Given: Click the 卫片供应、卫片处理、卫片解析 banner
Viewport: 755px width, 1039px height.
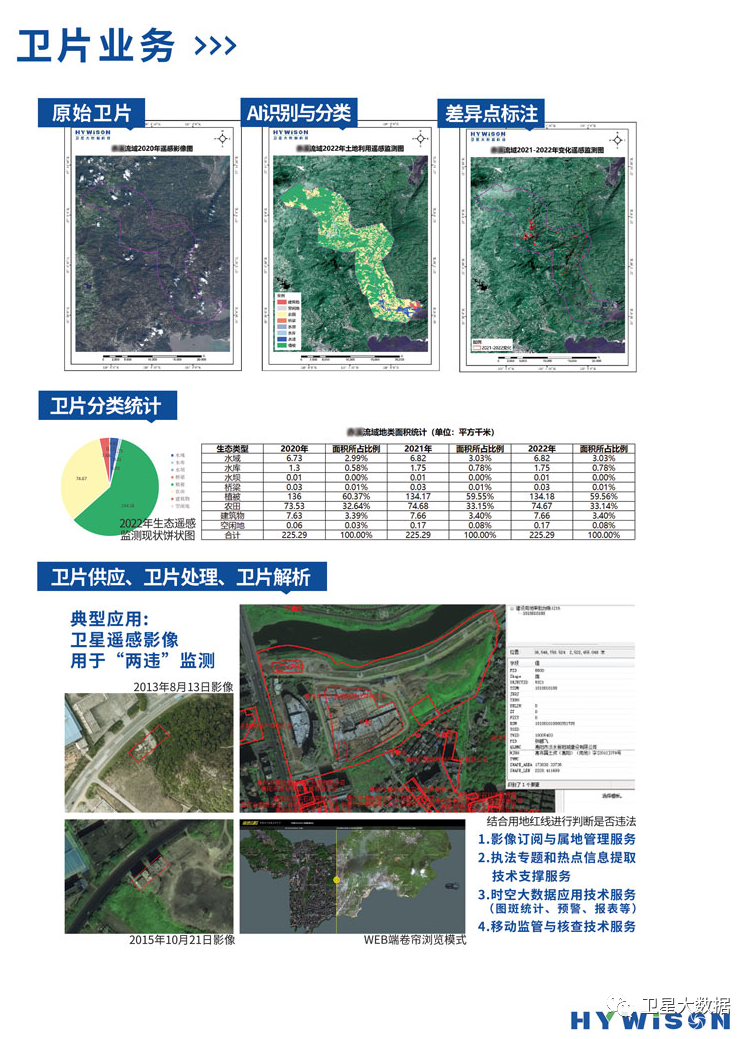Looking at the screenshot, I should click(180, 577).
